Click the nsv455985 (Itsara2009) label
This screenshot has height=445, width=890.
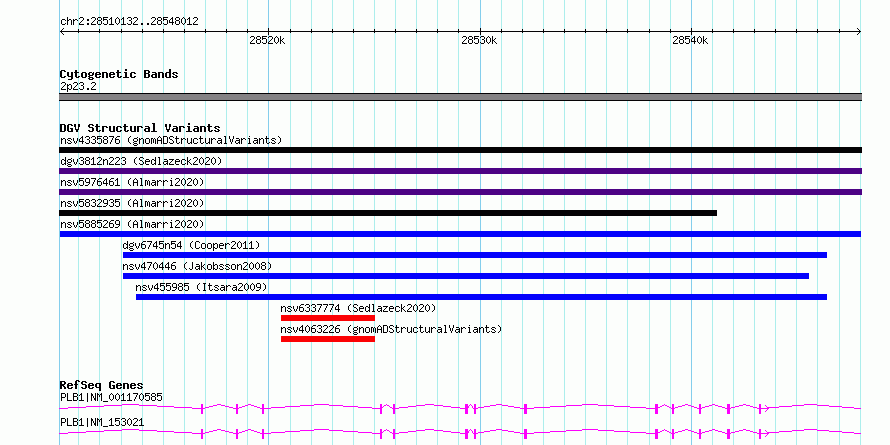201,287
